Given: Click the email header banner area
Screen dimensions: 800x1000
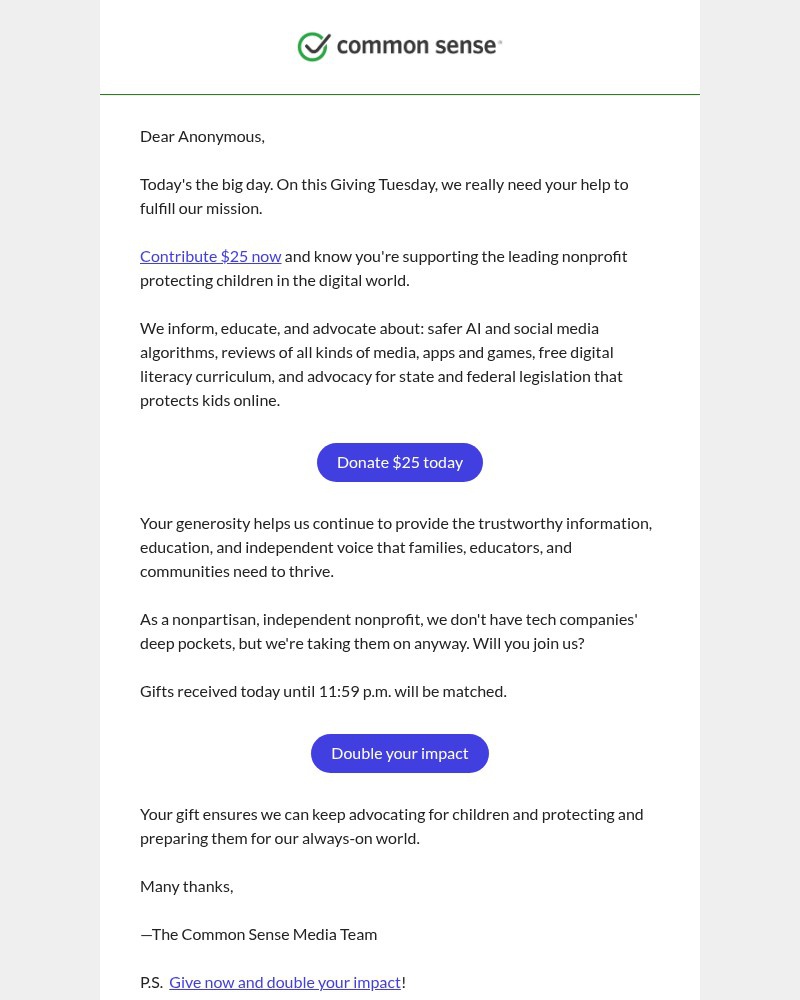Looking at the screenshot, I should [400, 46].
